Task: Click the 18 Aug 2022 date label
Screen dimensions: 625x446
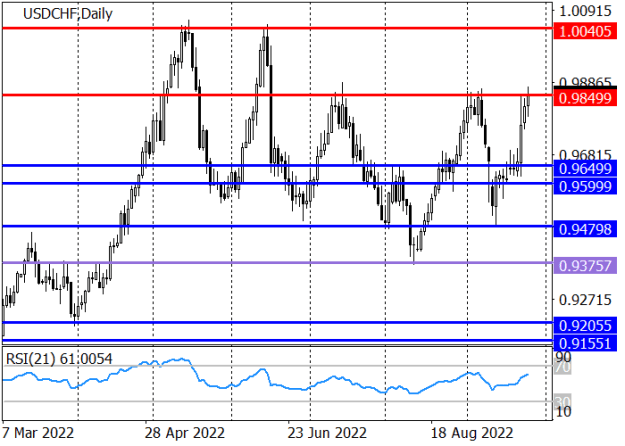Action: pos(472,432)
